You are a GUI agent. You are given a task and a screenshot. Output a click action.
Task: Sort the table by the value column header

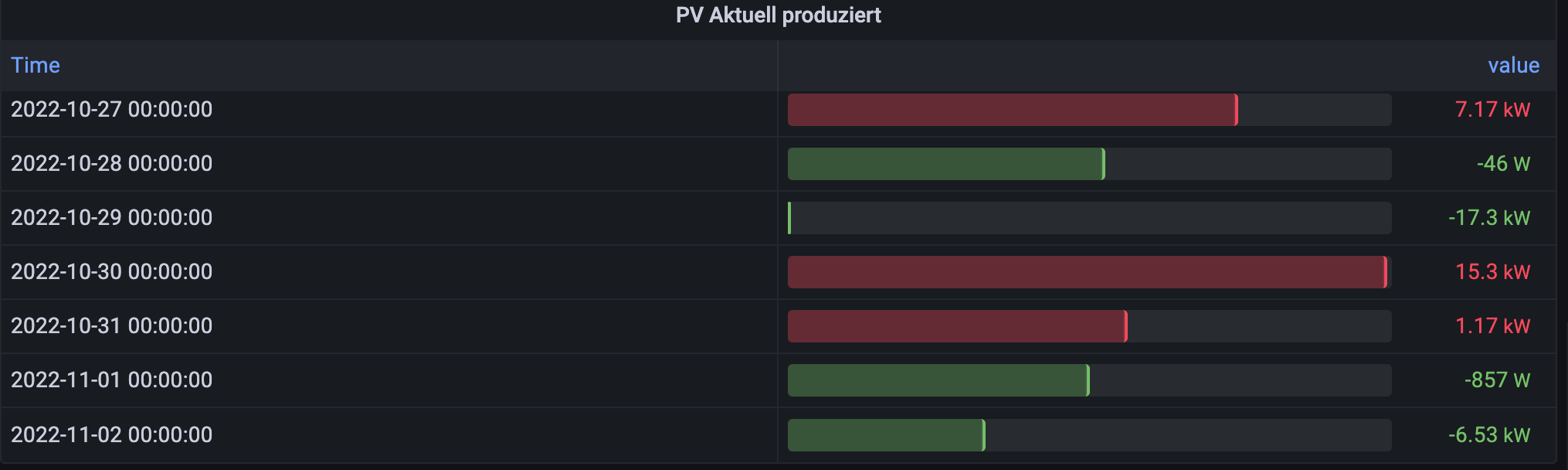pos(1513,66)
